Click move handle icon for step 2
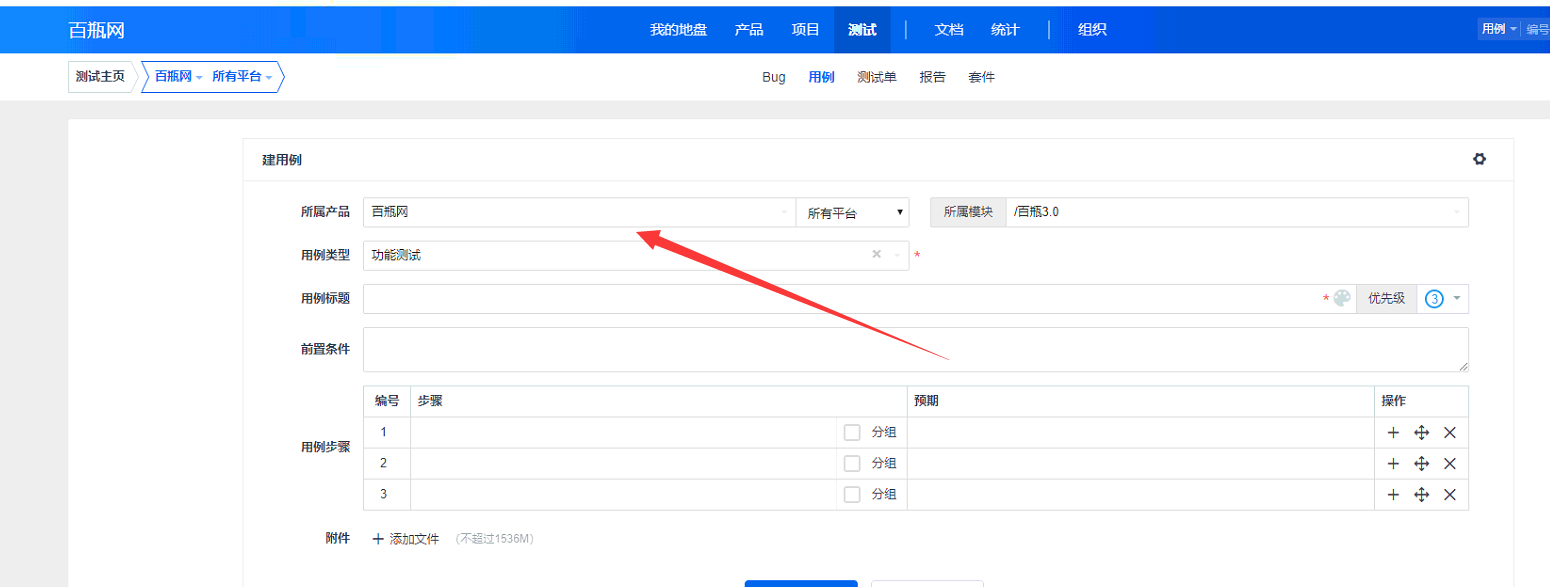The width and height of the screenshot is (1550, 587). click(1421, 464)
